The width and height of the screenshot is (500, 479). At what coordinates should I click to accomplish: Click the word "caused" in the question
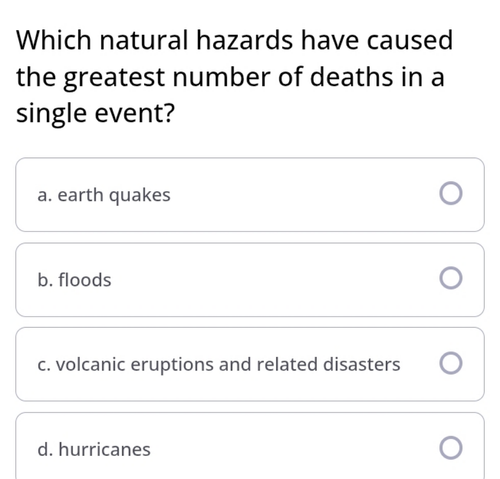tap(410, 40)
